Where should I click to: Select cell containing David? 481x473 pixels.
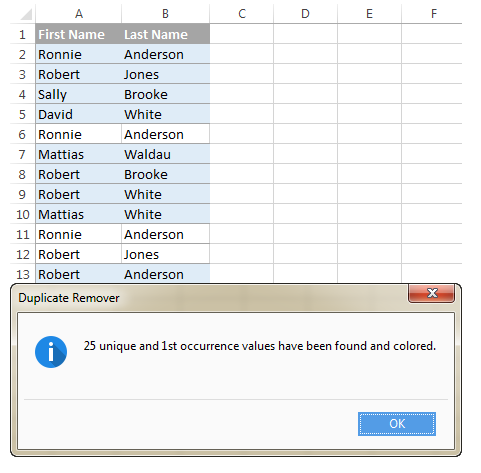tap(79, 114)
